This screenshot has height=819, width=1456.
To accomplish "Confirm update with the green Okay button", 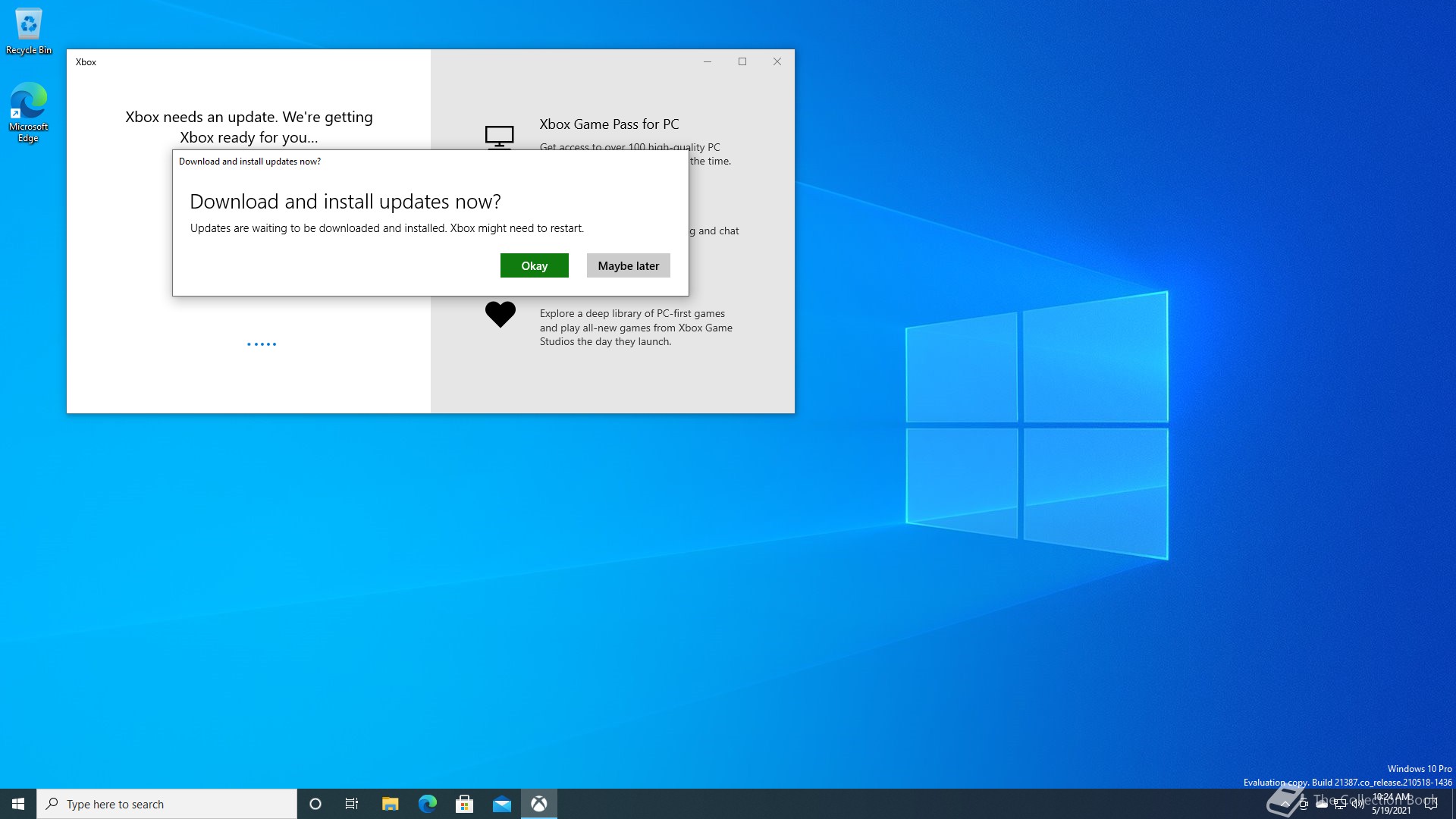I will click(x=534, y=265).
